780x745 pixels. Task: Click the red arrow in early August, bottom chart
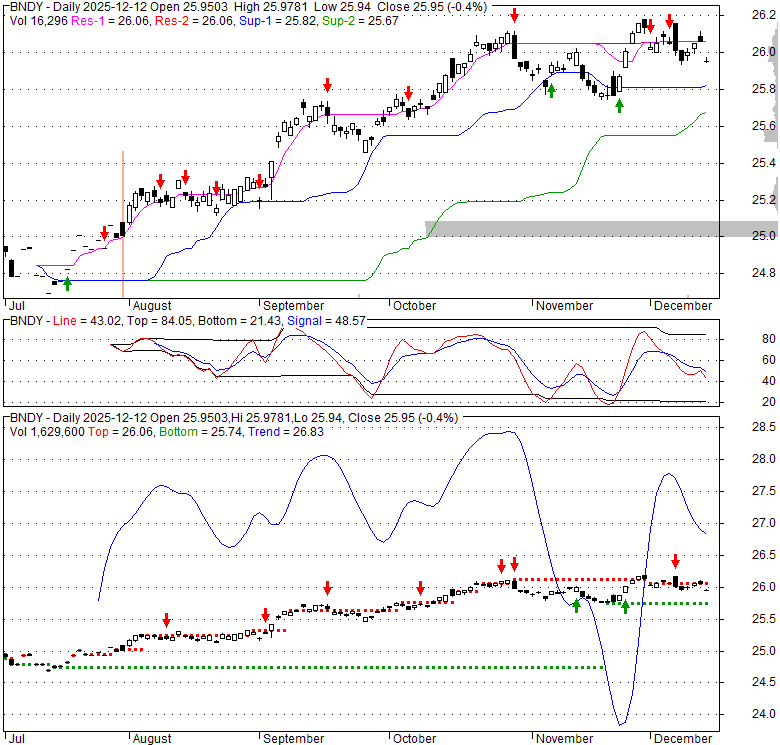(x=167, y=620)
